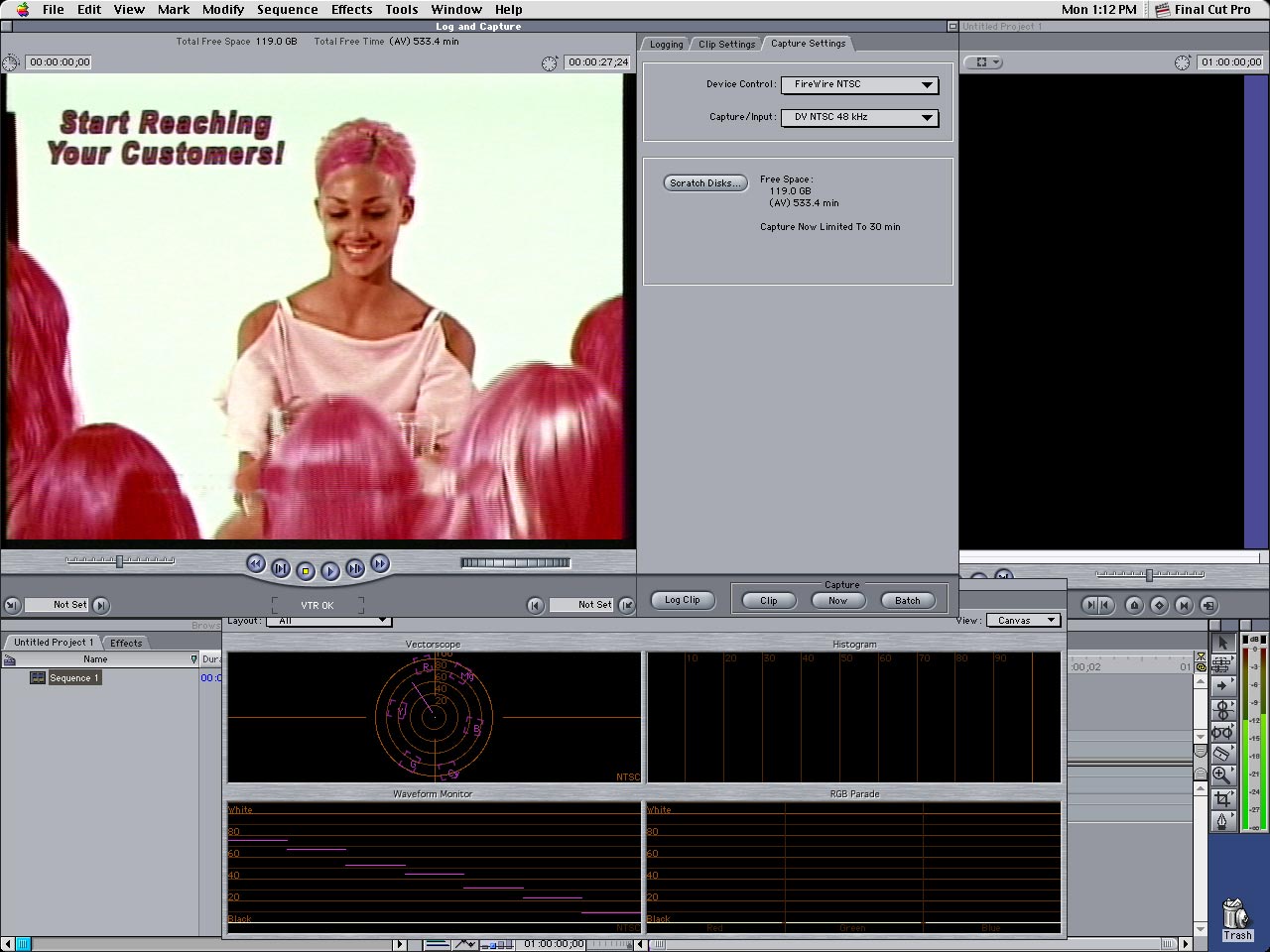Select the Crop tool
This screenshot has height=952, width=1270.
(1222, 798)
